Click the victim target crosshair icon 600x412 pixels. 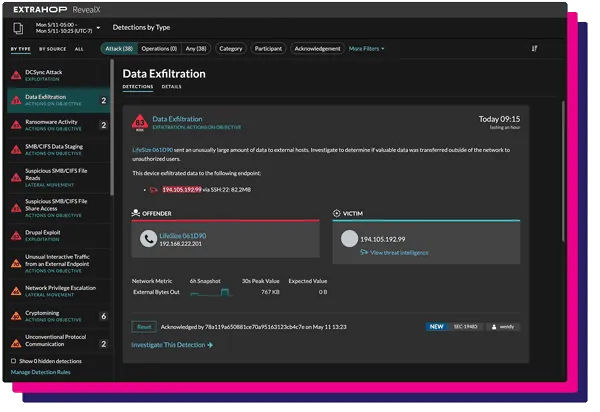click(336, 213)
